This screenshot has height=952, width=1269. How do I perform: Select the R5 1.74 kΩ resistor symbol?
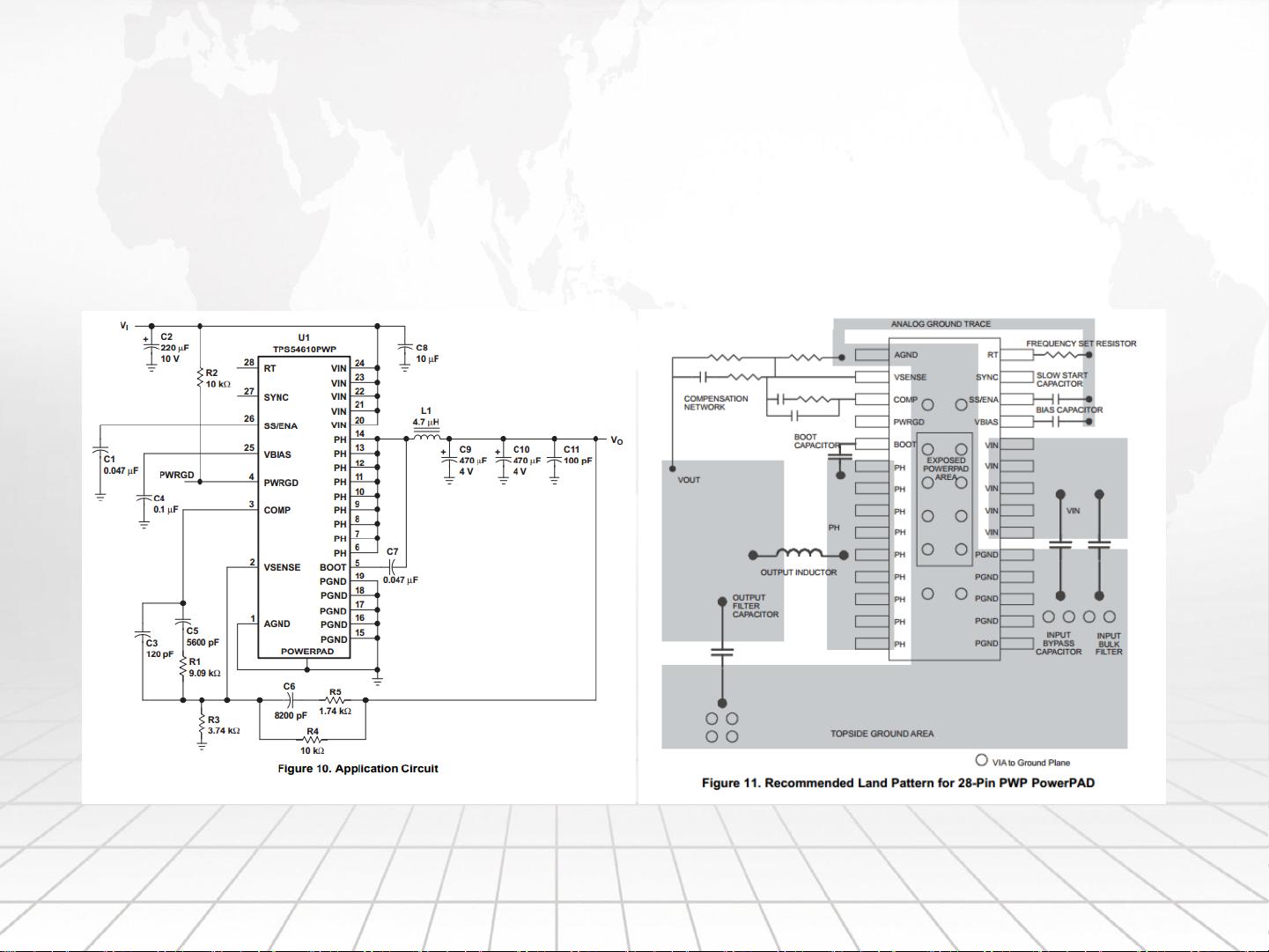point(335,701)
